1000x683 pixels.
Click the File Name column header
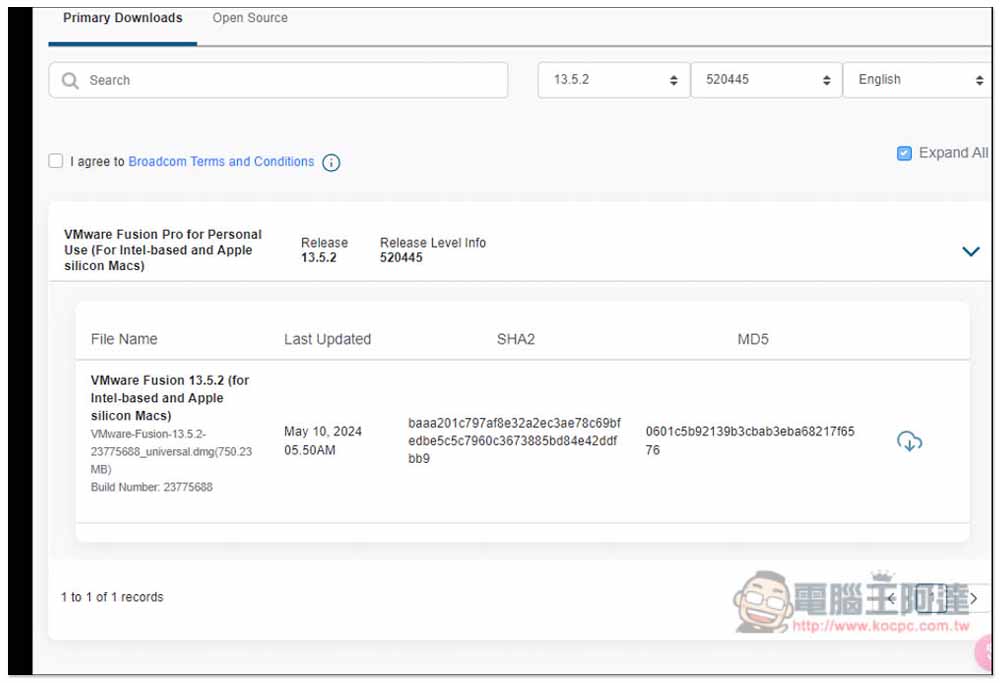(124, 339)
